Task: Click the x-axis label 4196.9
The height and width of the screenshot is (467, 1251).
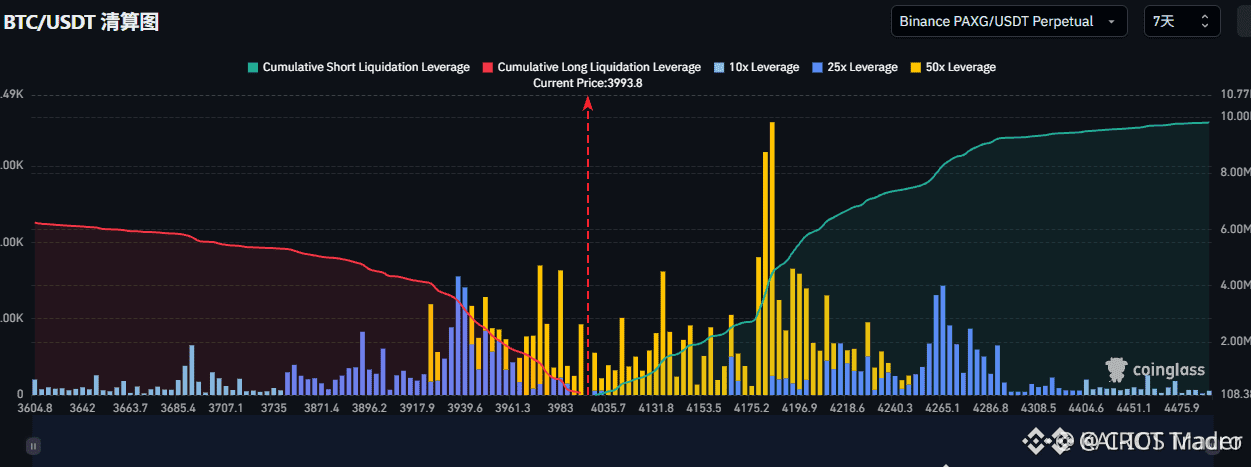Action: [800, 408]
